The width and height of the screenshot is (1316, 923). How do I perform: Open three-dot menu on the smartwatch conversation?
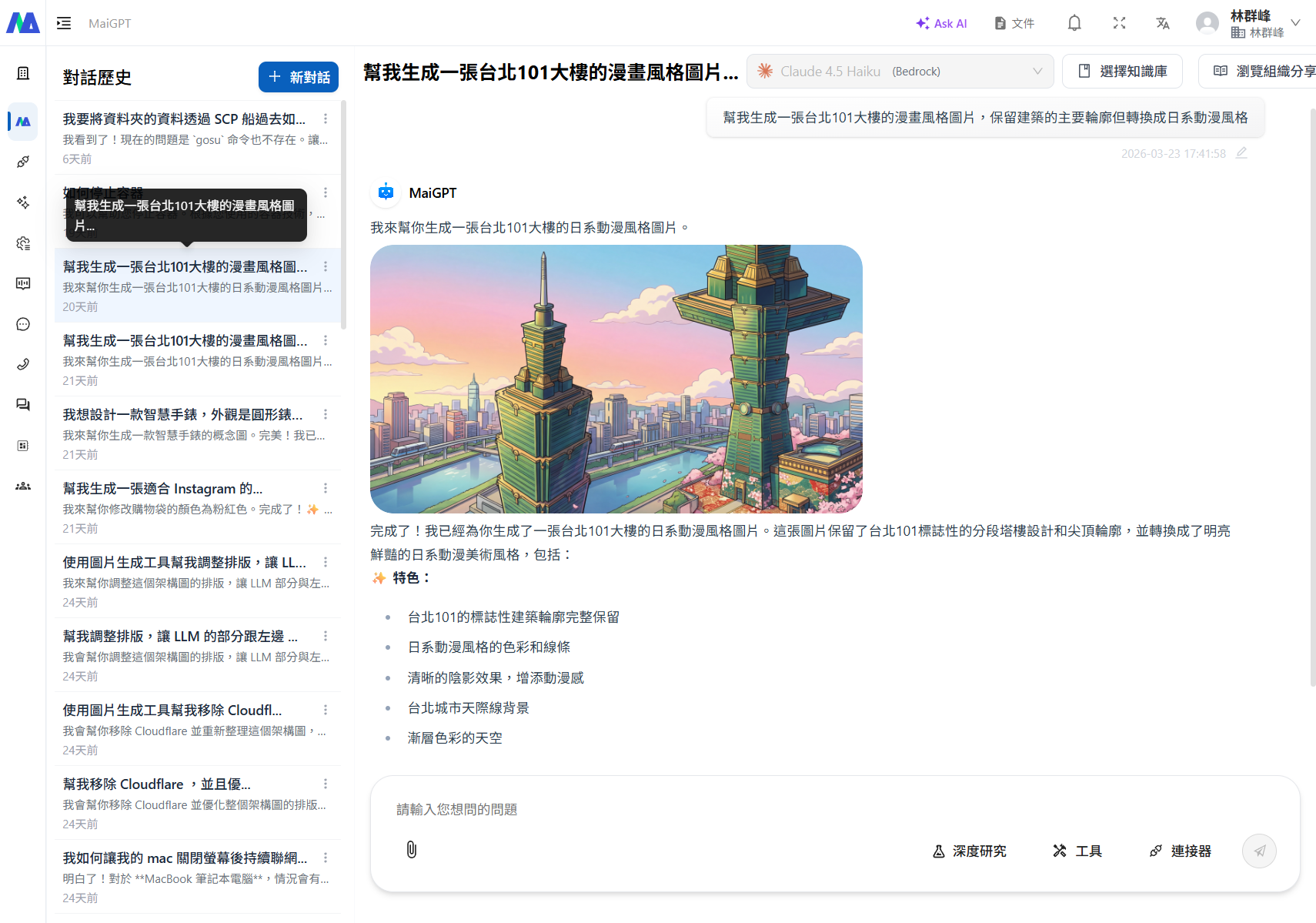point(325,413)
